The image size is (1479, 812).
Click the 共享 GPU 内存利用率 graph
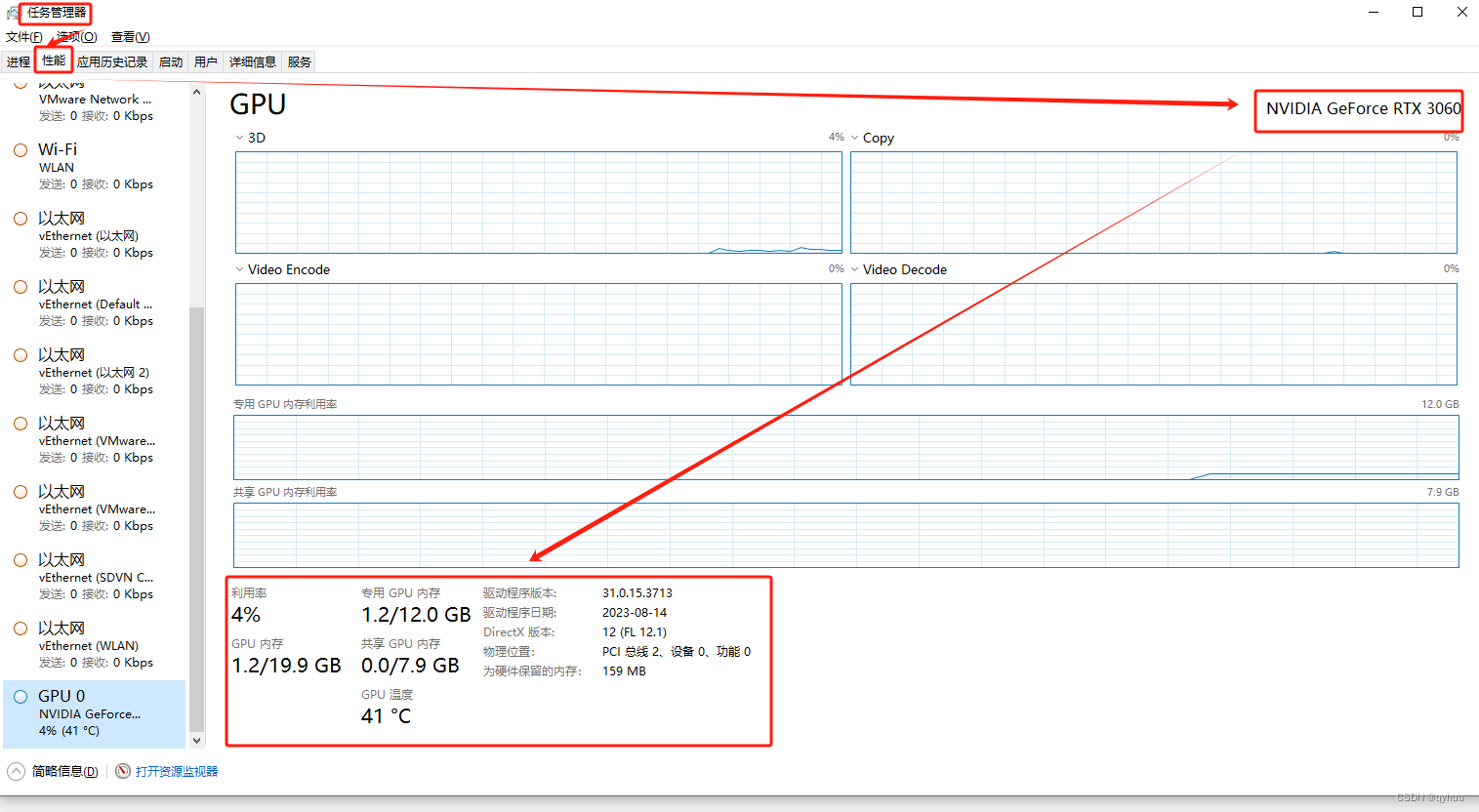tap(846, 535)
